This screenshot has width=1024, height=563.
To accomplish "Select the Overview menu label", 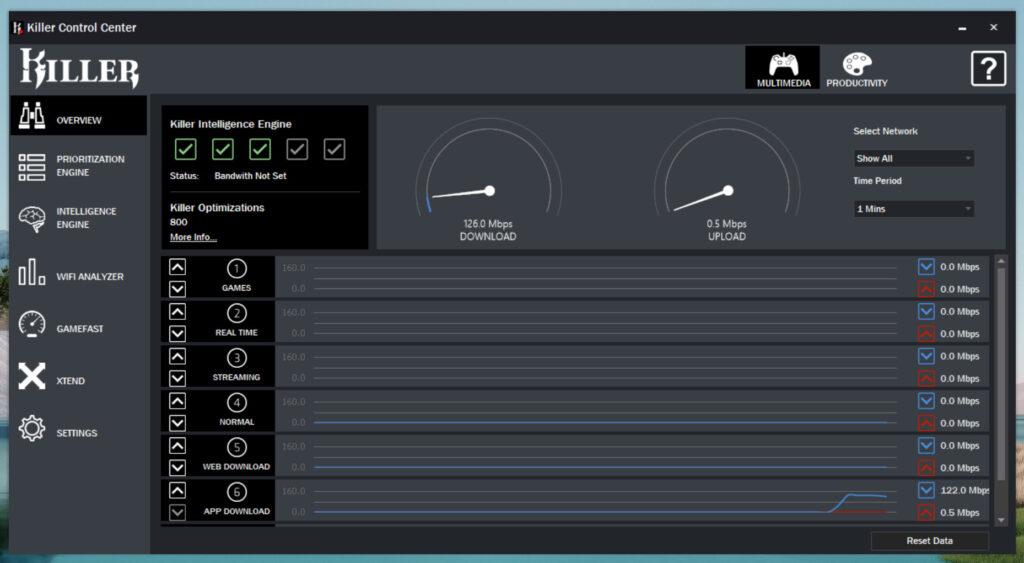I will (79, 120).
